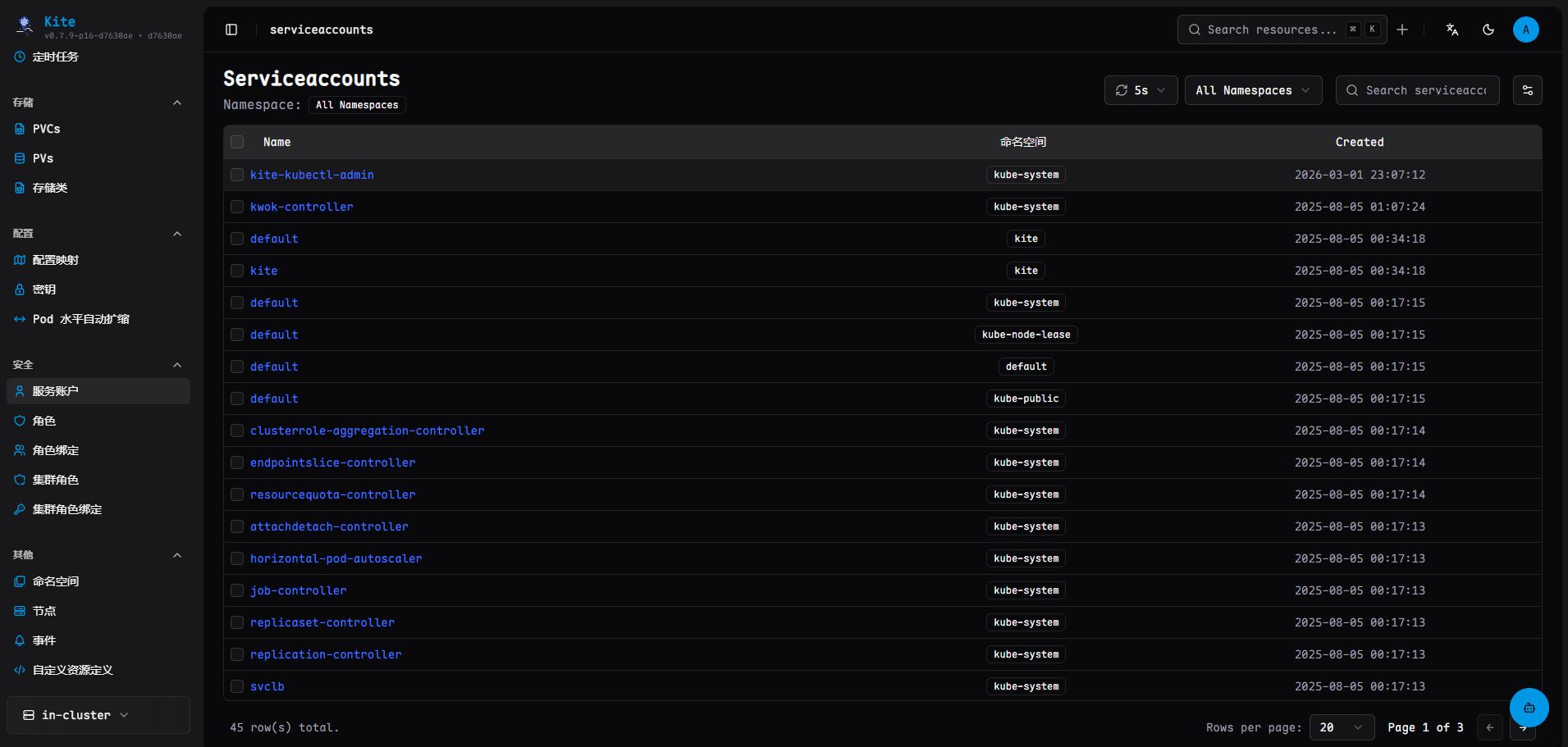
Task: Open 角色 roles page
Action: [98, 421]
